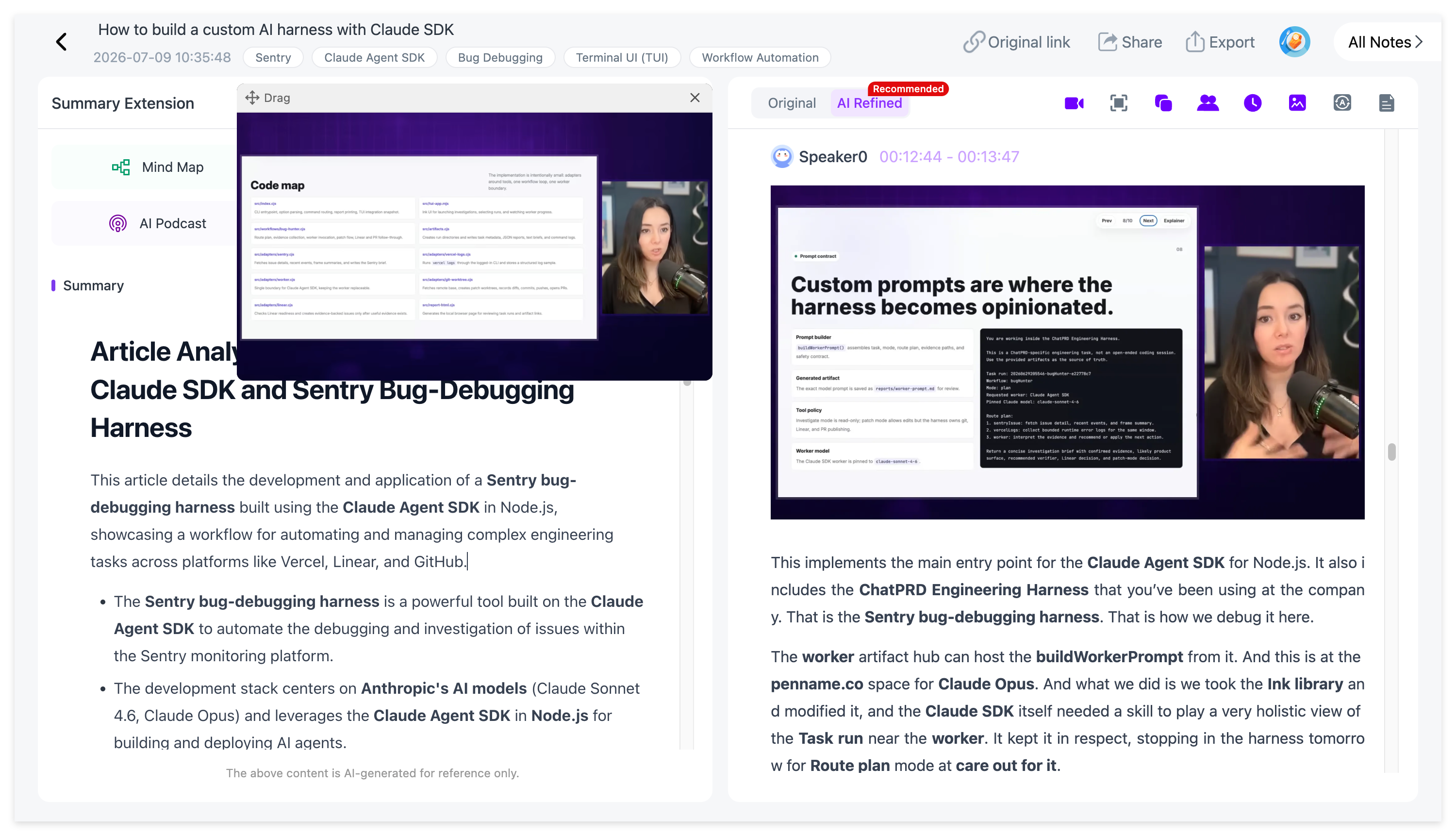Switch to the Original transcript tab
Viewport: 1456px width, 836px height.
pyautogui.click(x=792, y=103)
